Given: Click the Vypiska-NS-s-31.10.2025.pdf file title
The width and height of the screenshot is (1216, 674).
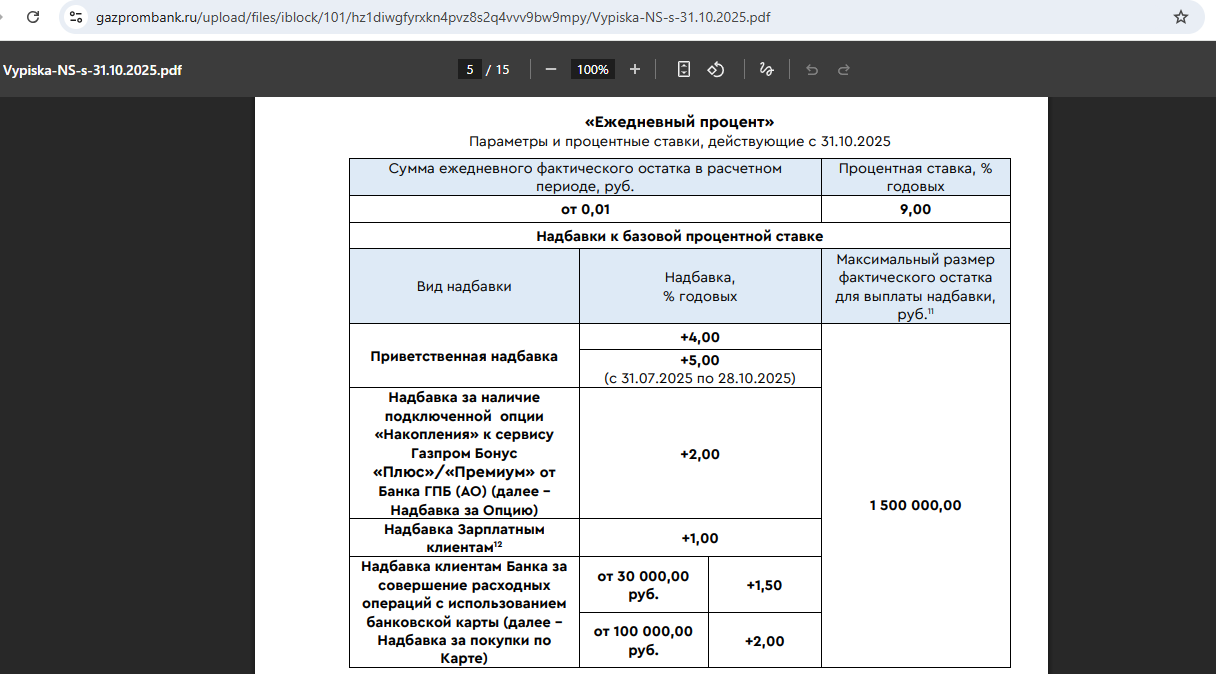Looking at the screenshot, I should [92, 70].
